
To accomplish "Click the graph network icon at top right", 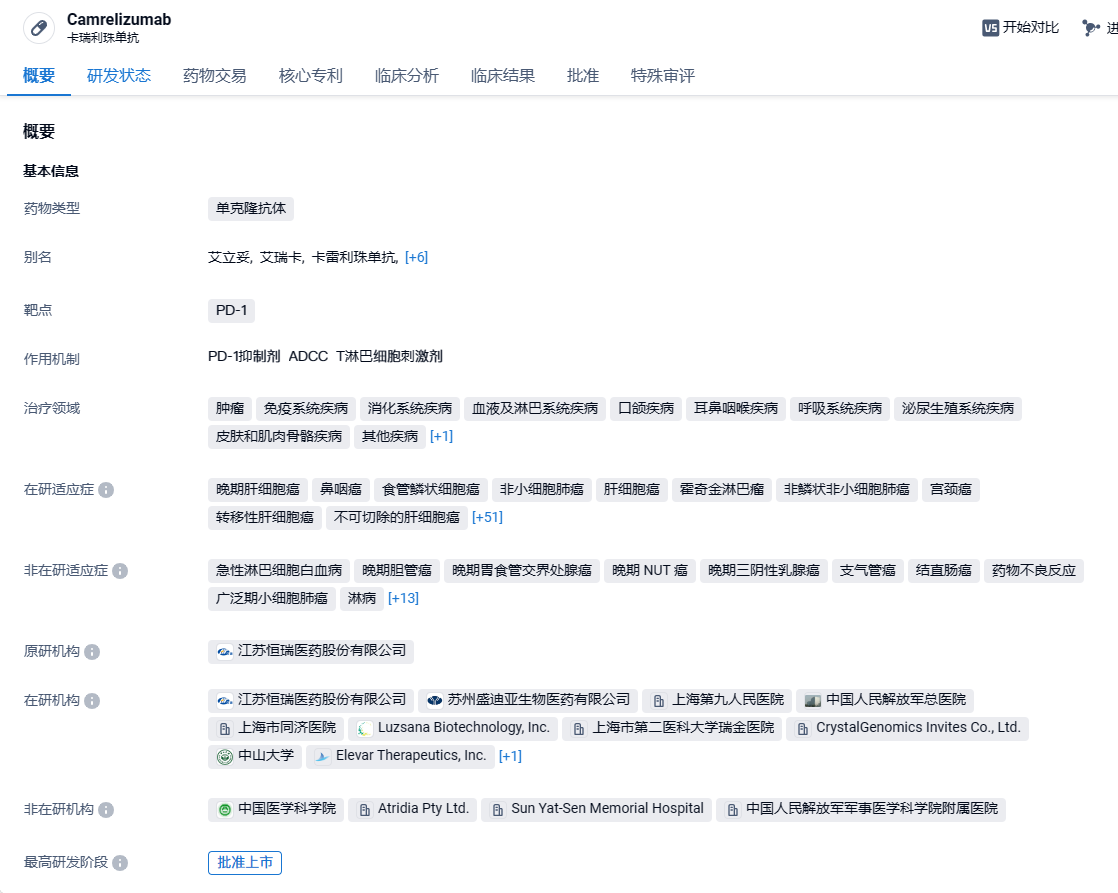I will click(1090, 28).
